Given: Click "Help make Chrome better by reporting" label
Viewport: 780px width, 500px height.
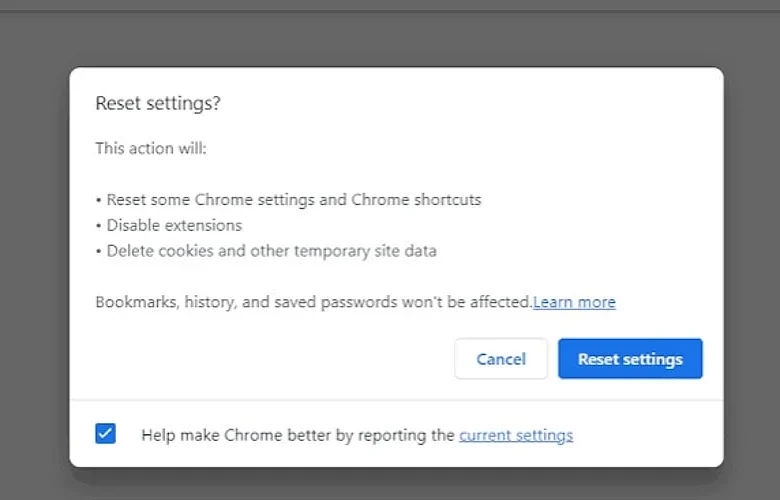Looking at the screenshot, I should pos(298,435).
